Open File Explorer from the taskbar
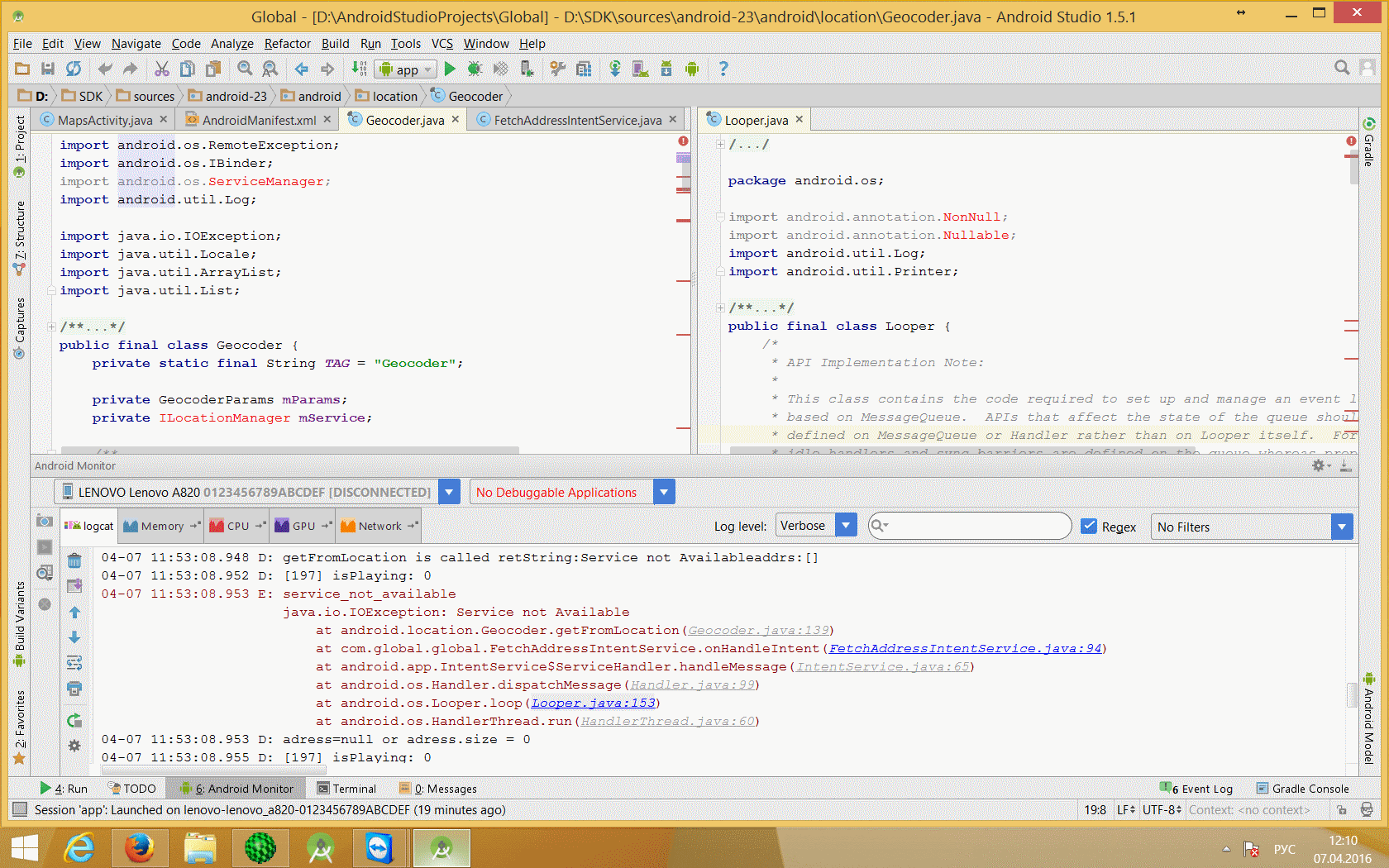This screenshot has width=1389, height=868. coord(199,848)
